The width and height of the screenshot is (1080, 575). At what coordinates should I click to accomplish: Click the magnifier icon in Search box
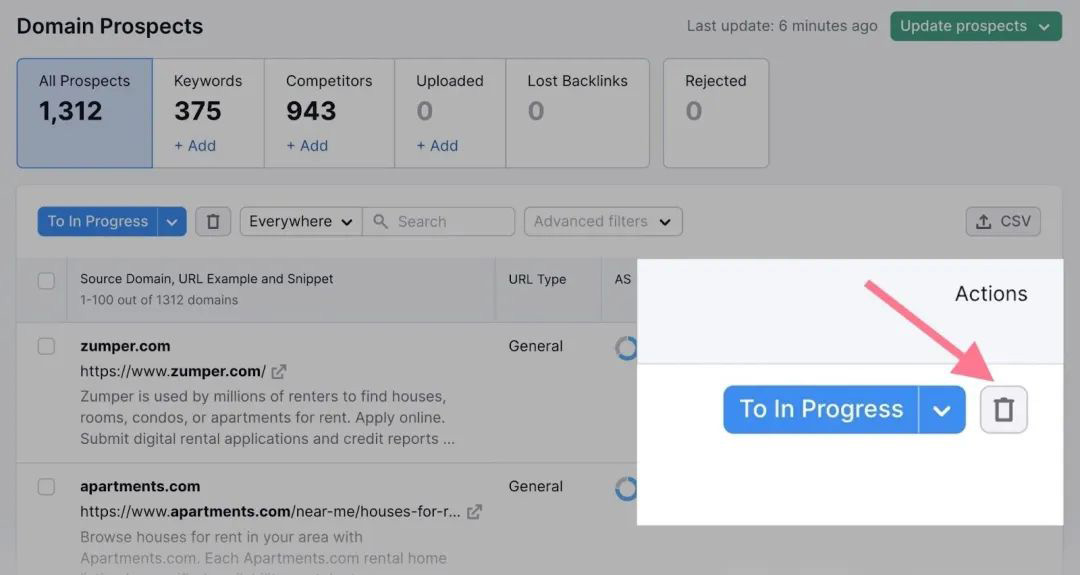pyautogui.click(x=380, y=222)
